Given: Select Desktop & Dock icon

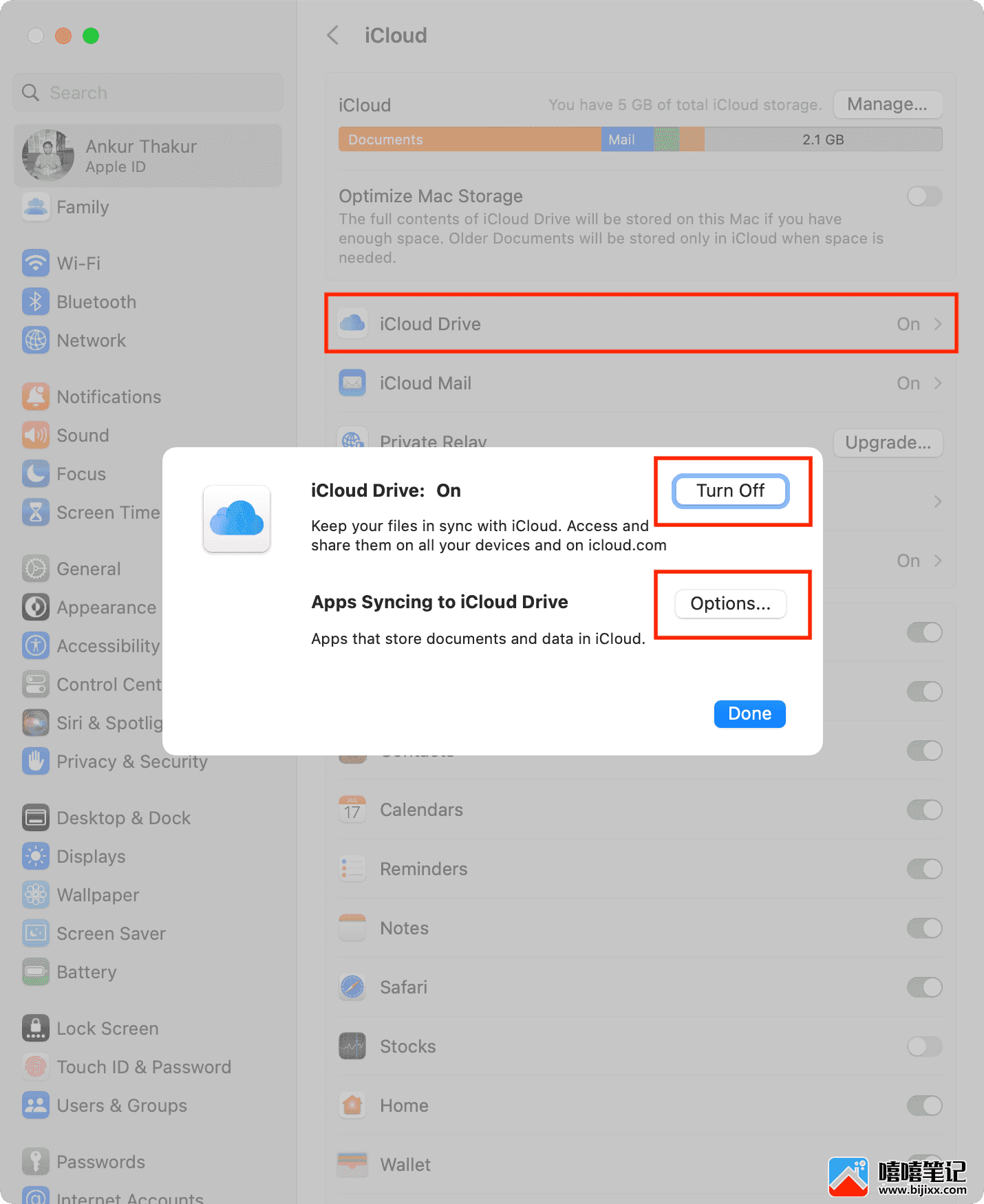Looking at the screenshot, I should 36,817.
